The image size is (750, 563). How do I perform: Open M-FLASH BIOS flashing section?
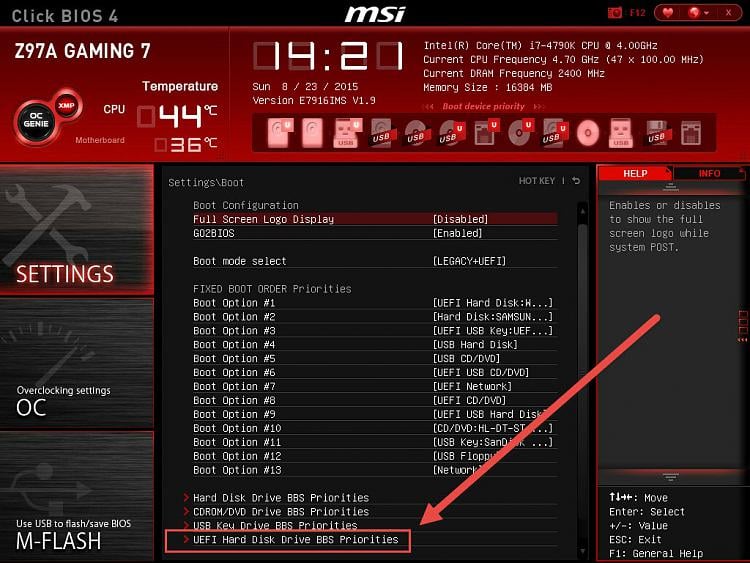pyautogui.click(x=77, y=497)
